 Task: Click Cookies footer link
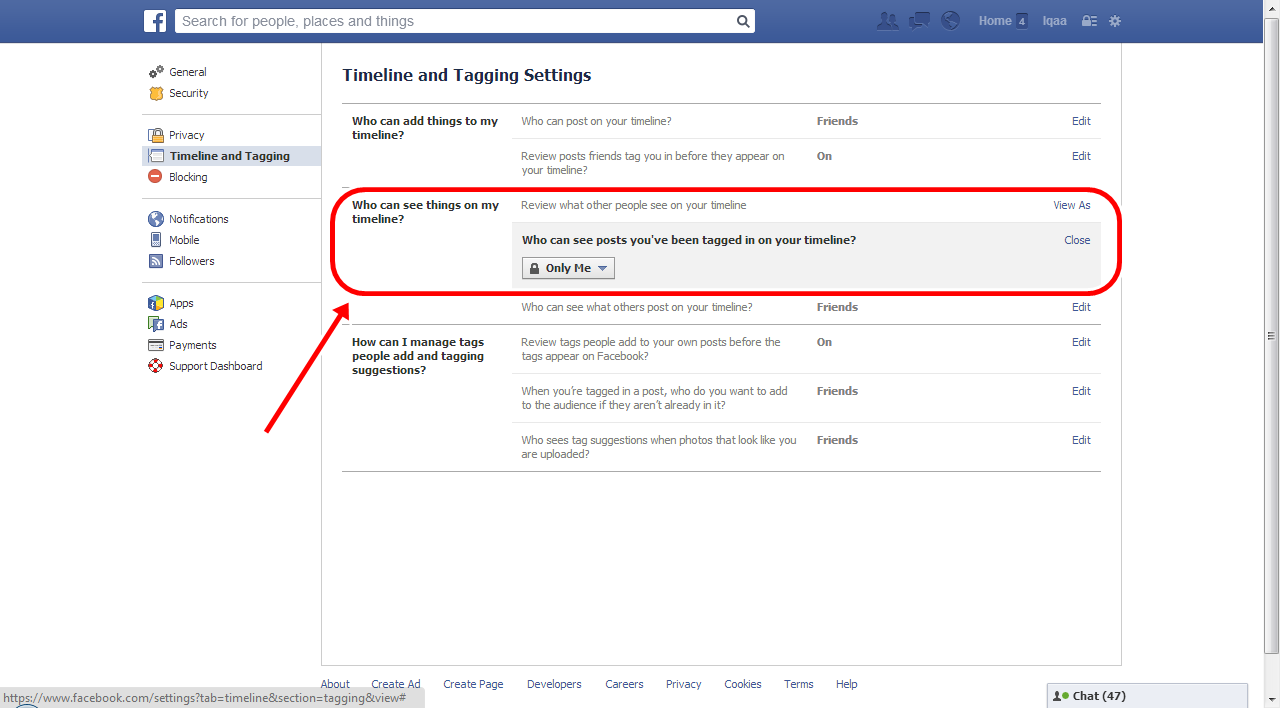pyautogui.click(x=743, y=684)
